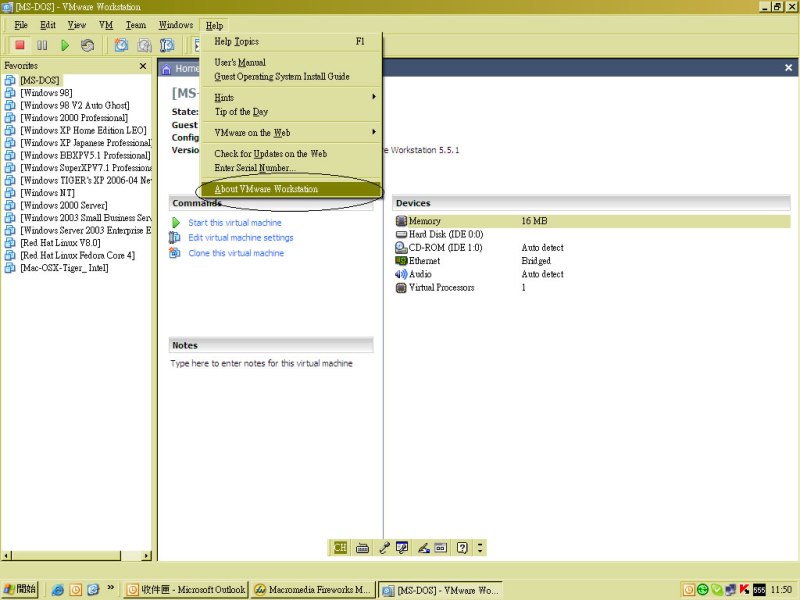800x600 pixels.
Task: Select [Mac-OSX-Tiger_Intel] in Favorites
Action: tap(64, 267)
